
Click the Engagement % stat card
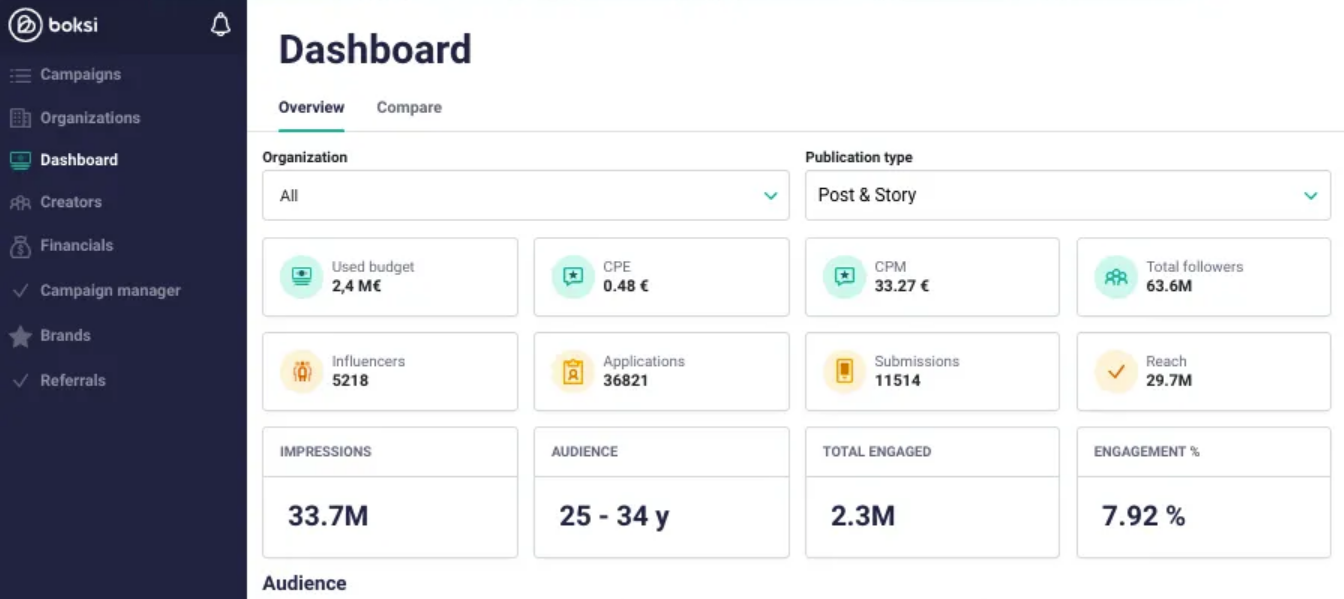(1203, 492)
